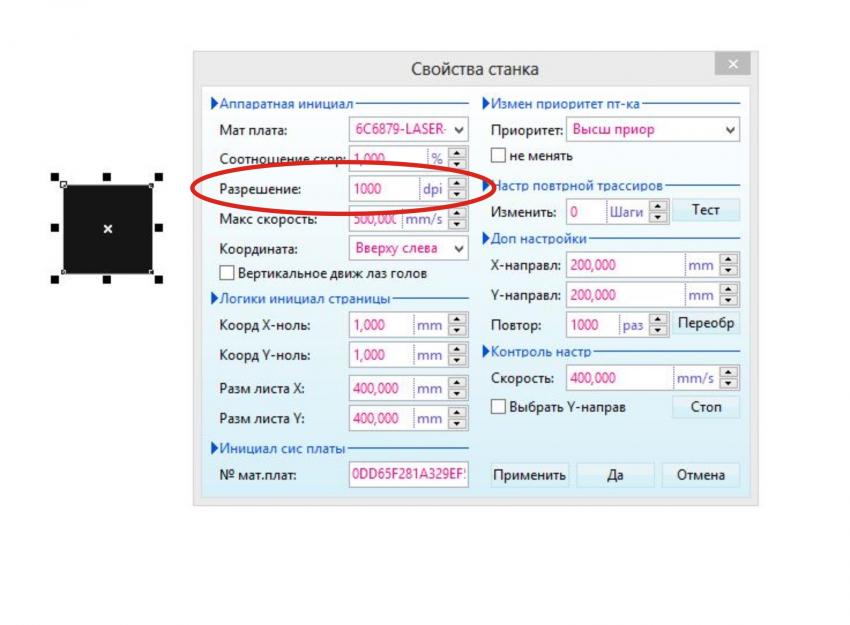Check the Выбрать Y-направ option
Viewport: 850px width, 625px height.
coord(498,407)
